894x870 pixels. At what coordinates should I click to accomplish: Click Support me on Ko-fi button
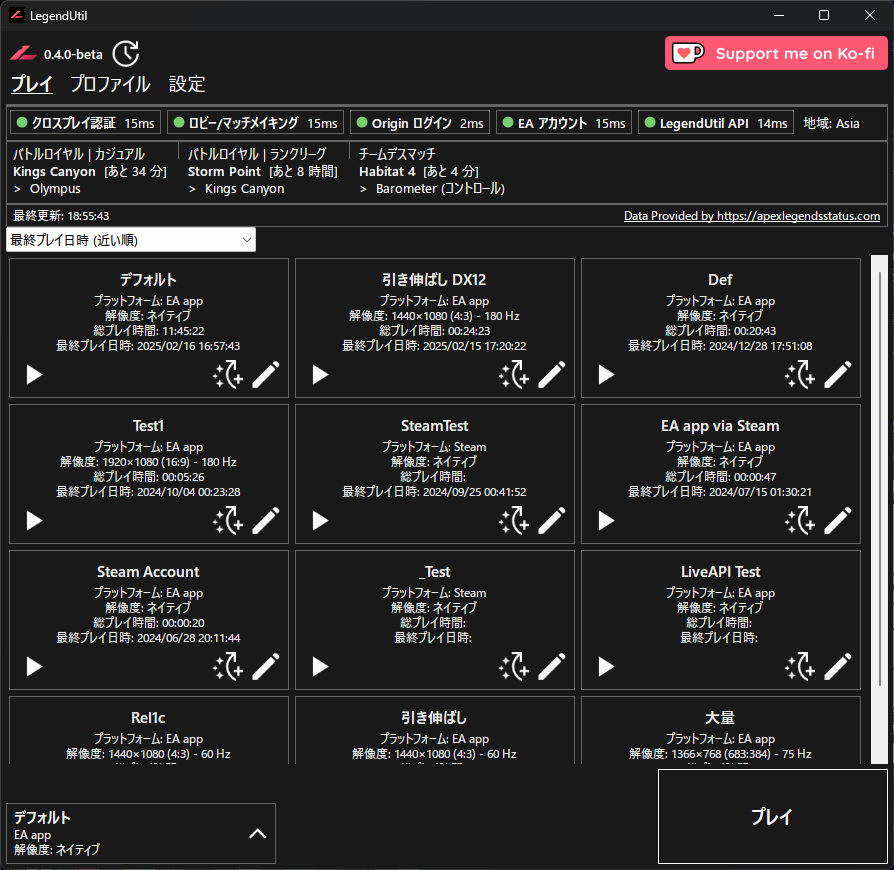(776, 53)
